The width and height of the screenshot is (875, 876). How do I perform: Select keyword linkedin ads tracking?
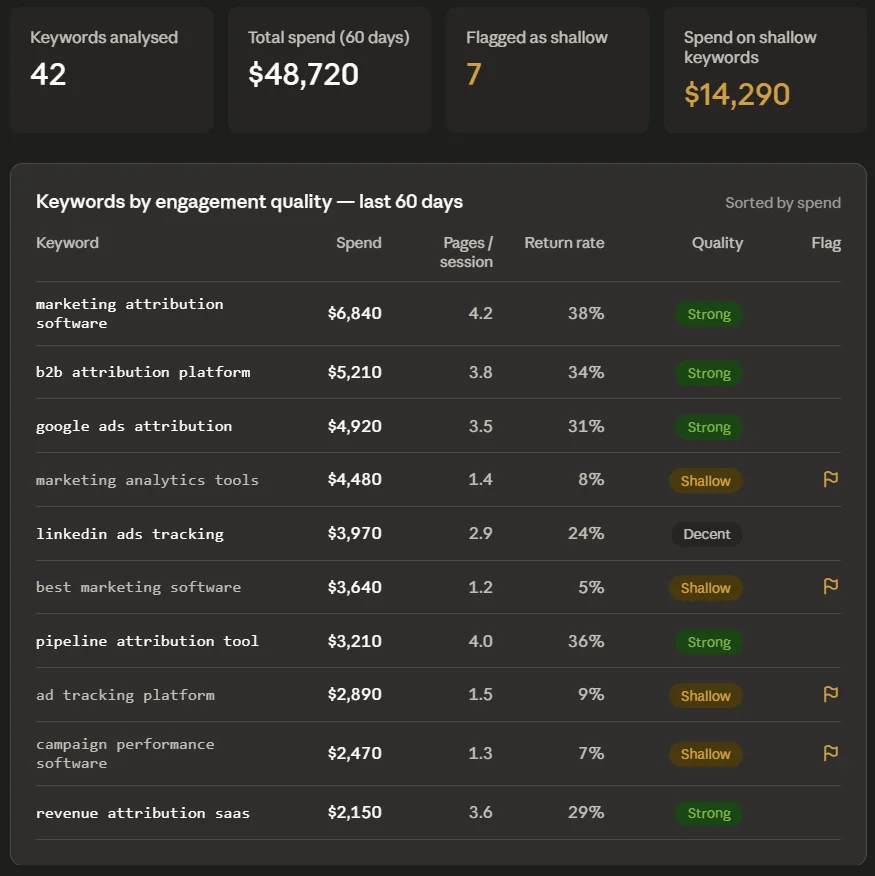coord(130,534)
